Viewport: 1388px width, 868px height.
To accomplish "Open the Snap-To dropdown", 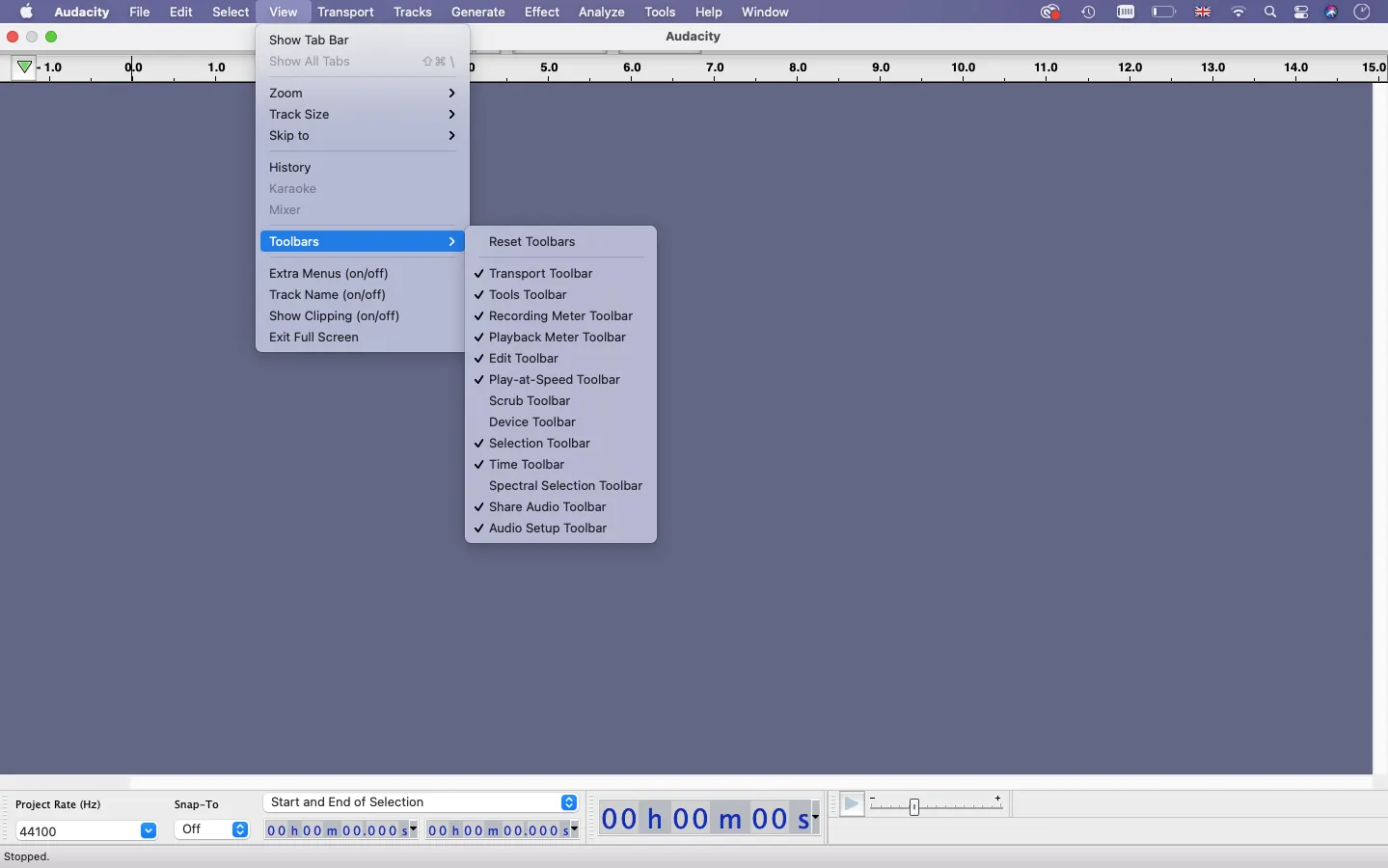I will tap(212, 829).
